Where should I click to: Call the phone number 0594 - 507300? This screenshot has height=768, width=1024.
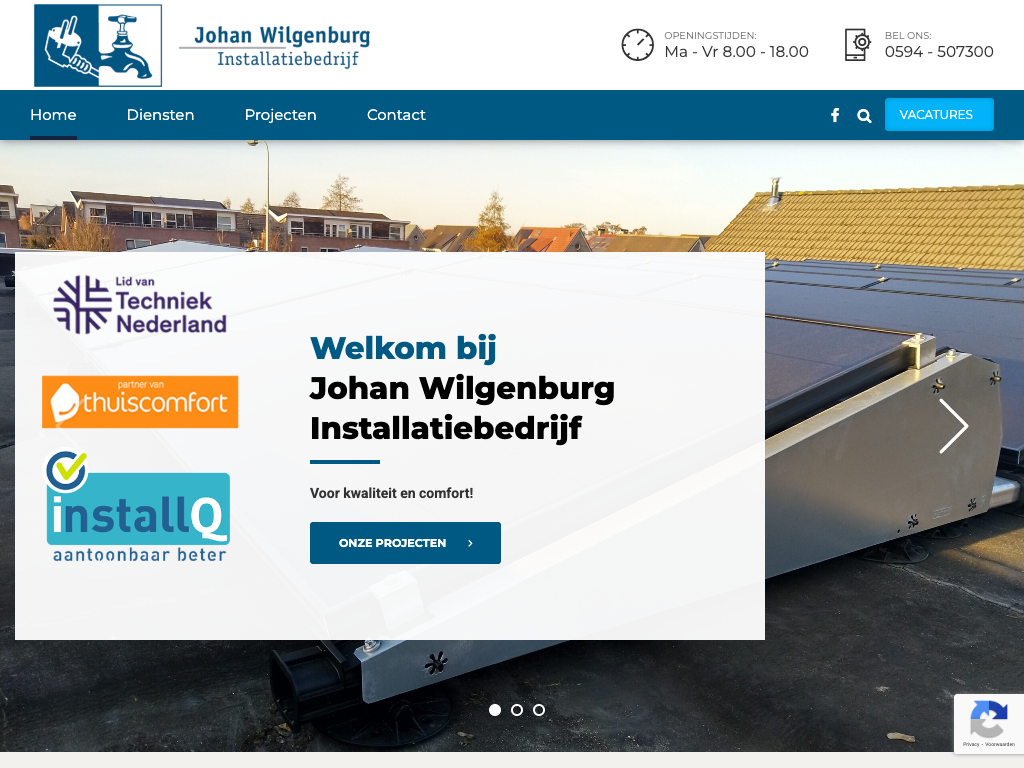point(939,52)
